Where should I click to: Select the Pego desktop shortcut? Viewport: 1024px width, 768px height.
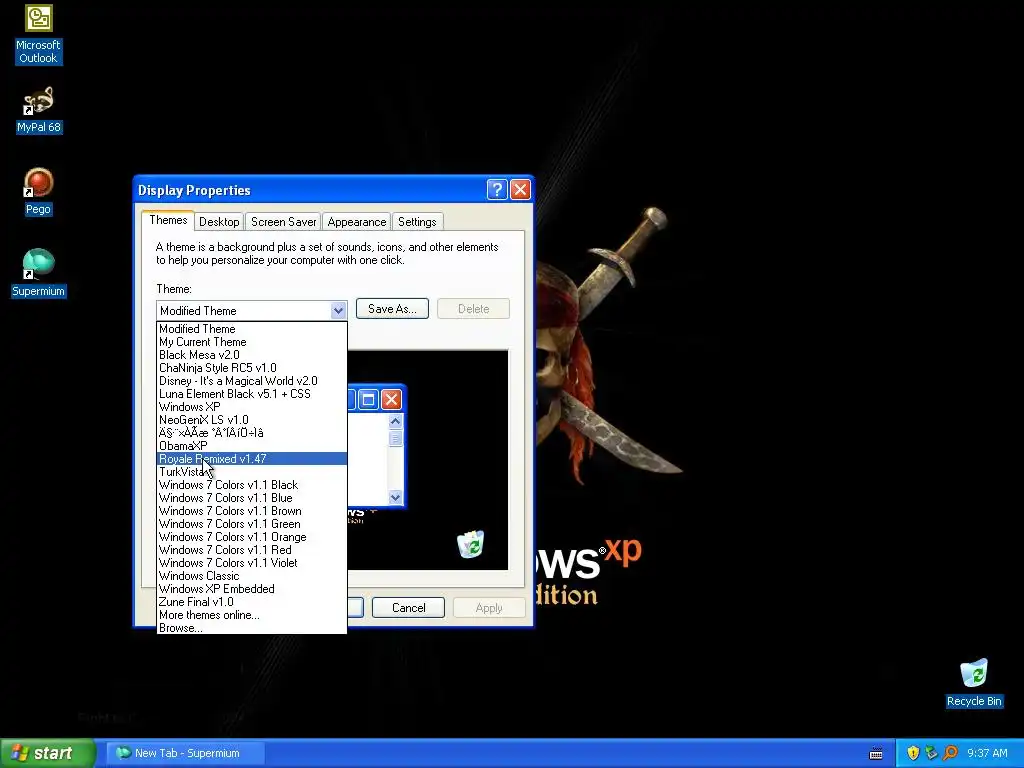(39, 192)
